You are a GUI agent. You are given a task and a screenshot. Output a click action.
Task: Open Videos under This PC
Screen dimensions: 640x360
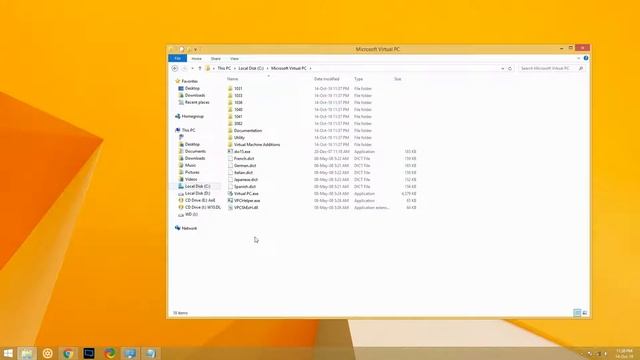coord(191,179)
